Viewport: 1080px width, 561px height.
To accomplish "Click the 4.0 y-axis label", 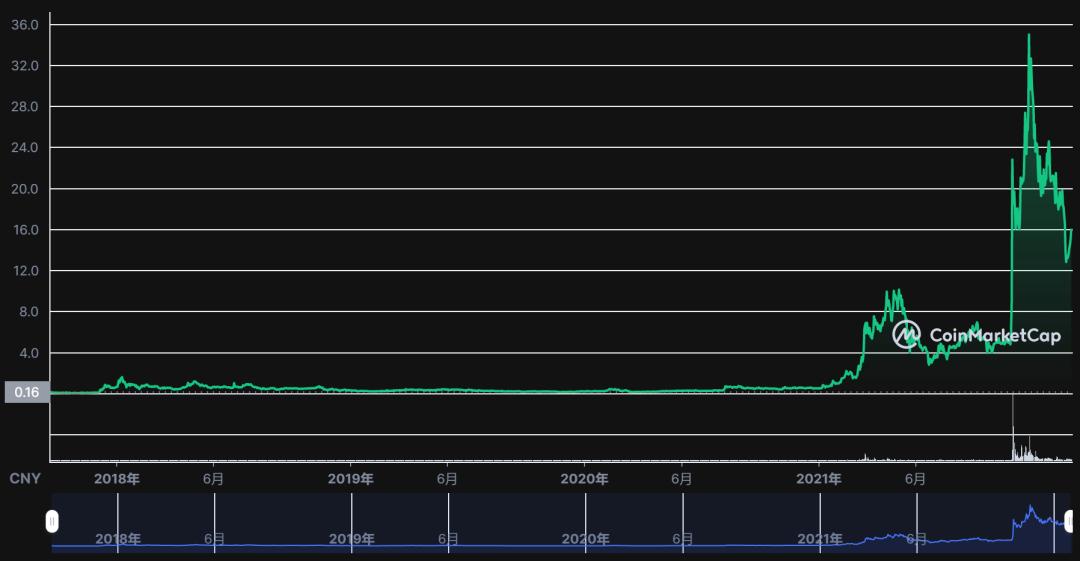I will (x=28, y=353).
